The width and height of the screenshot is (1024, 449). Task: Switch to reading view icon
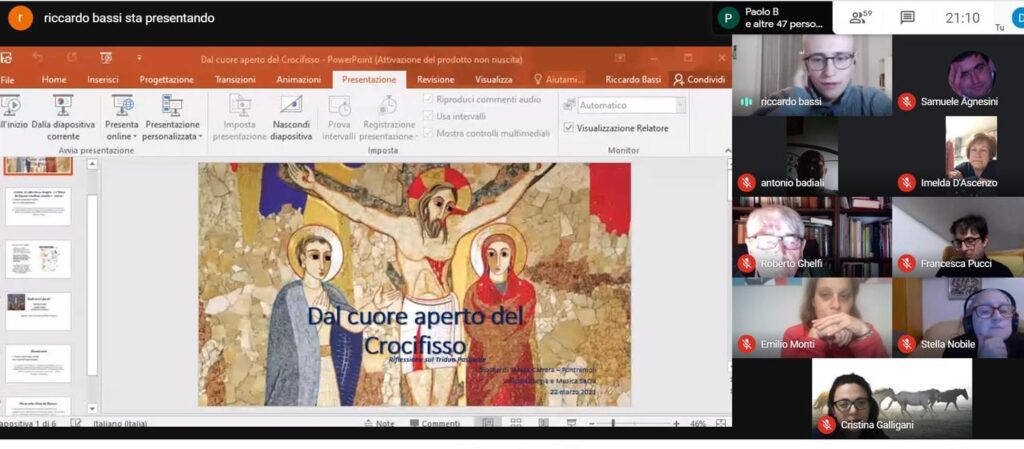(x=543, y=423)
